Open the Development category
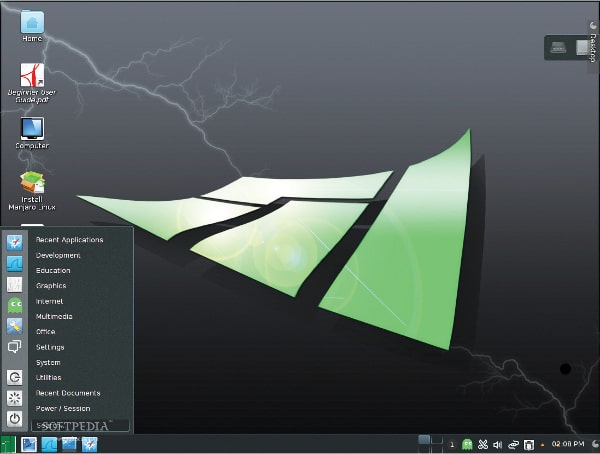600x454 pixels. (58, 255)
